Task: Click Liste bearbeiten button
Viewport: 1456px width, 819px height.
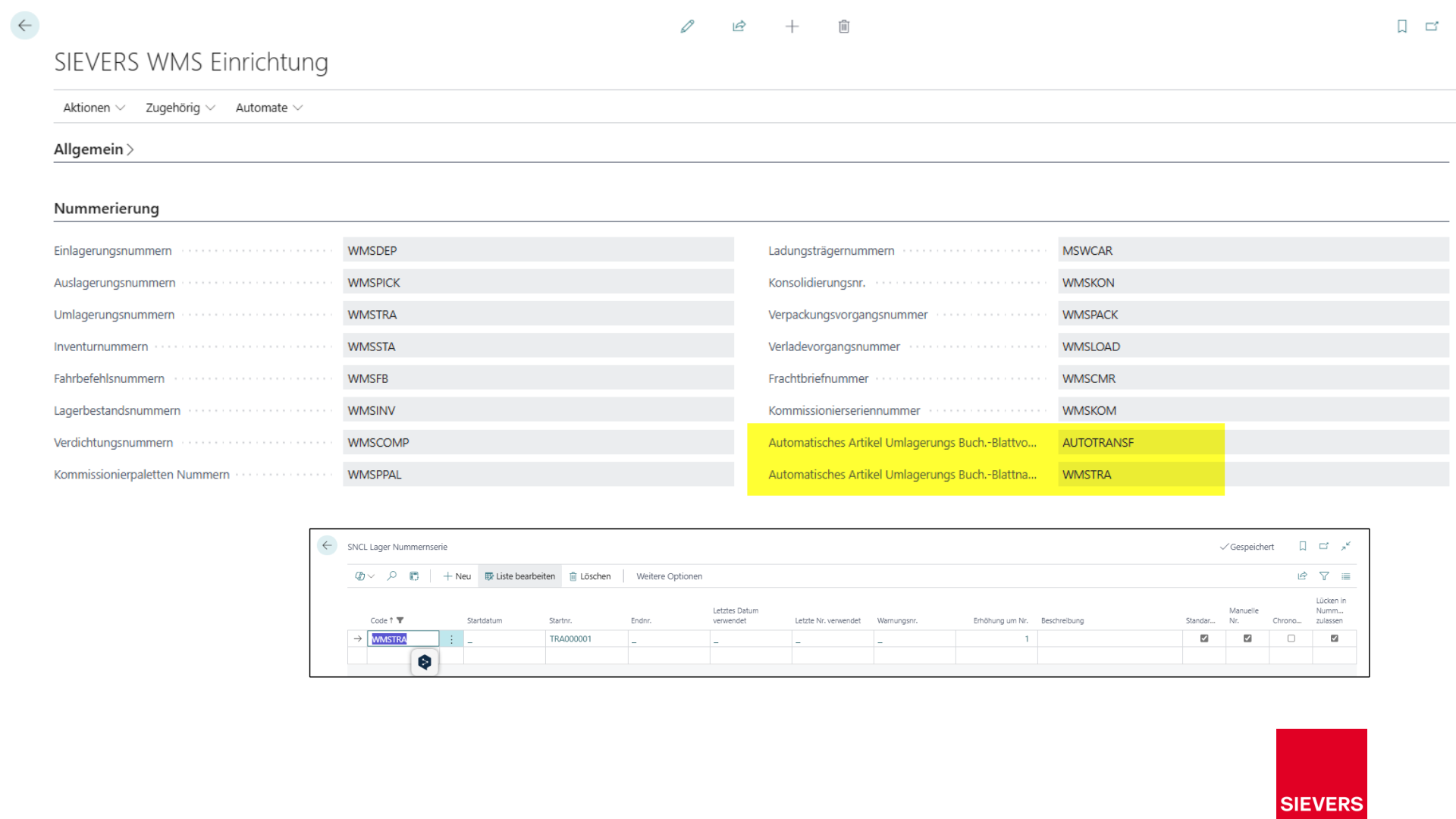Action: pos(520,576)
